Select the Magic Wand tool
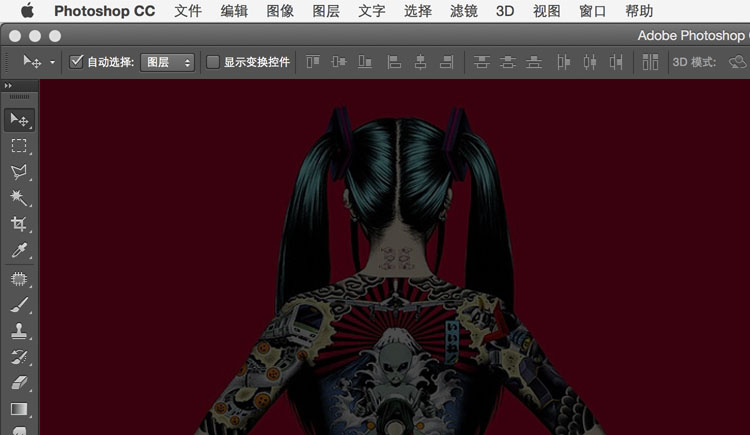The width and height of the screenshot is (750, 435). [19, 198]
